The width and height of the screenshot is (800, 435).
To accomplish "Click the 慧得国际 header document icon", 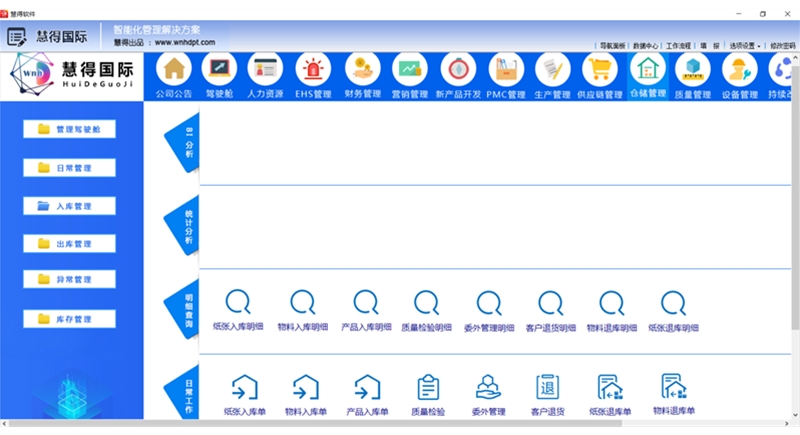I will pos(16,37).
